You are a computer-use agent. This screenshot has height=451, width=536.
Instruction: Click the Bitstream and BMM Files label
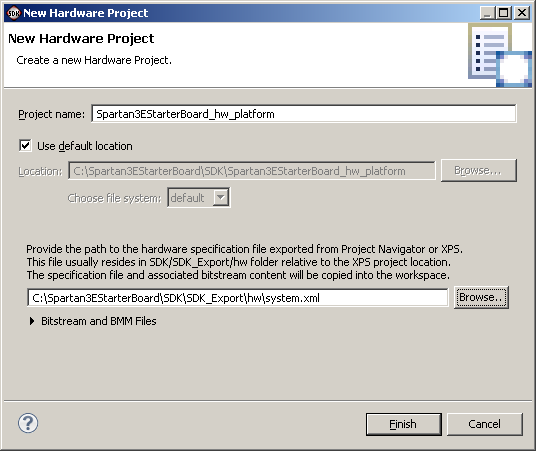click(98, 321)
